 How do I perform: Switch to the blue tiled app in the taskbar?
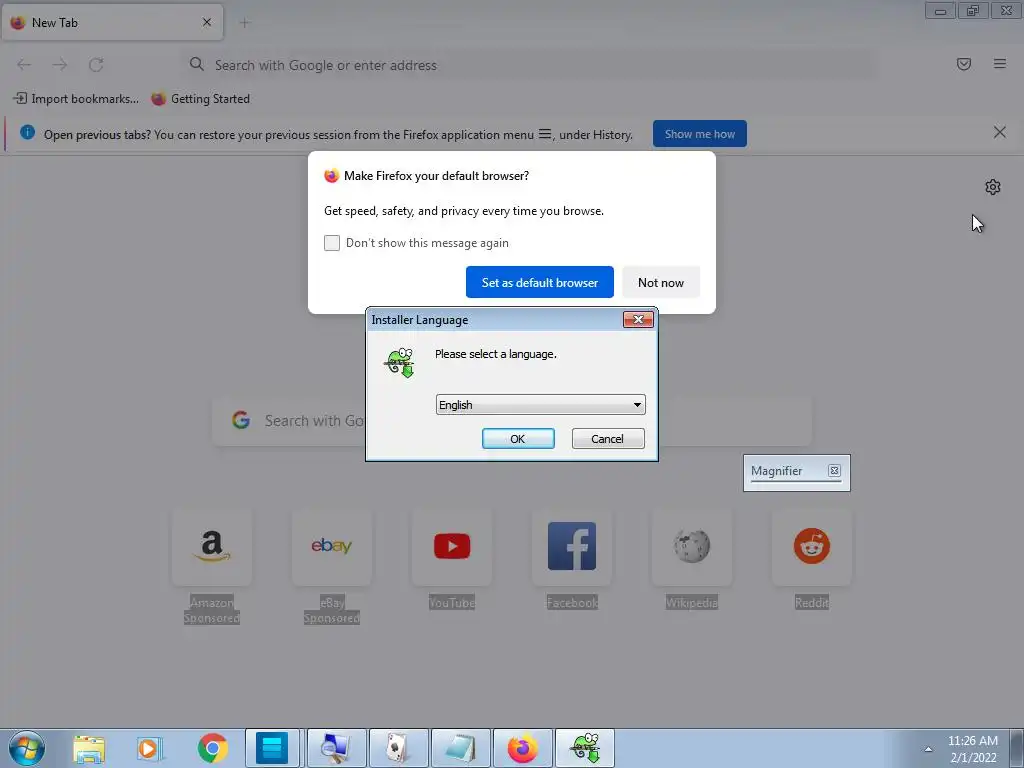pyautogui.click(x=272, y=748)
